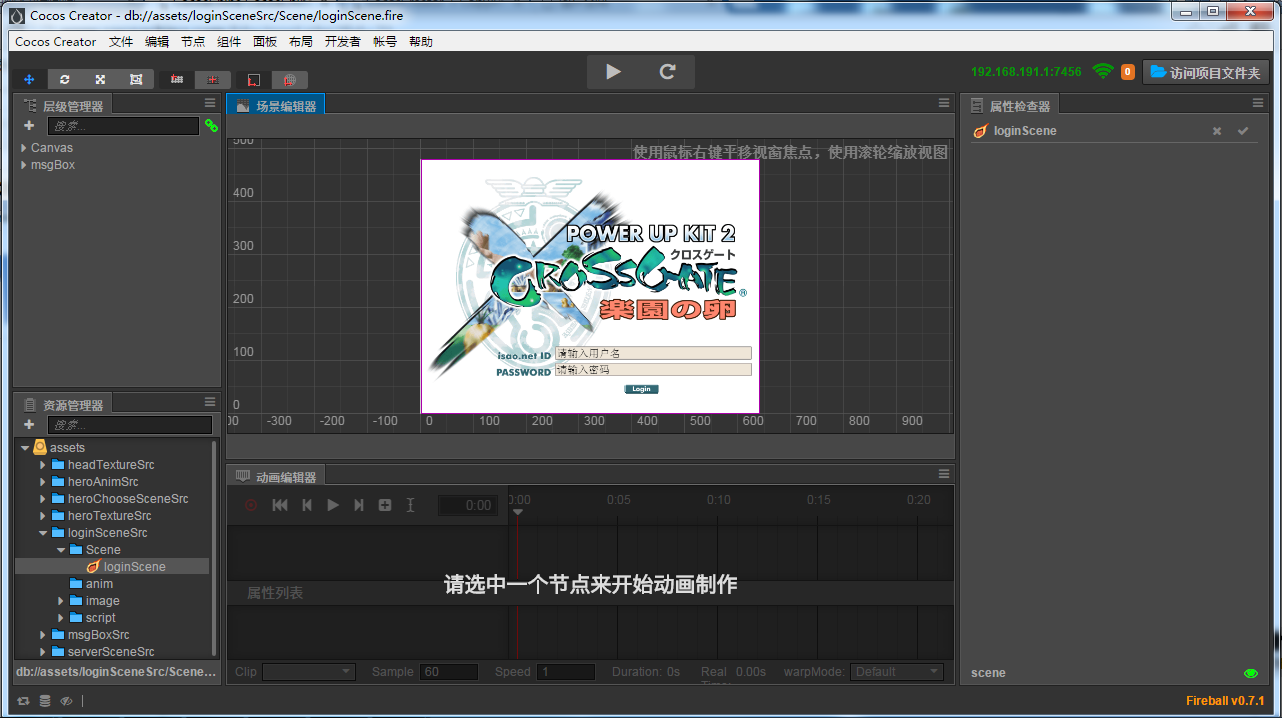Expand the script folder
Image resolution: width=1282 pixels, height=718 pixels.
point(60,618)
